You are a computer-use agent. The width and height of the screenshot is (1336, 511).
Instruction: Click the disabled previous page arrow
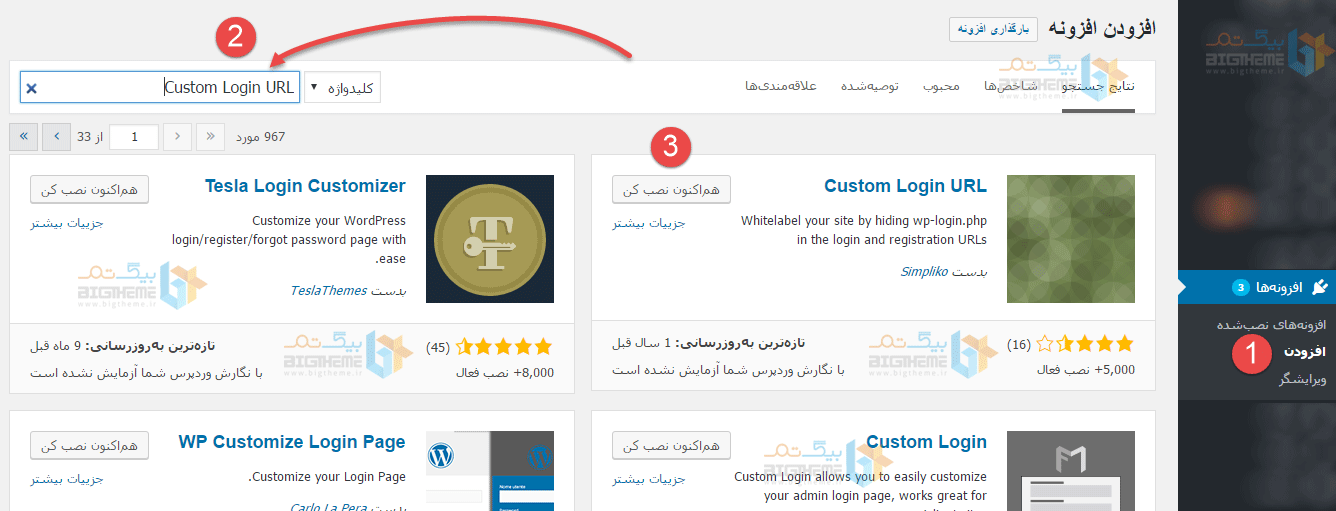tap(177, 137)
